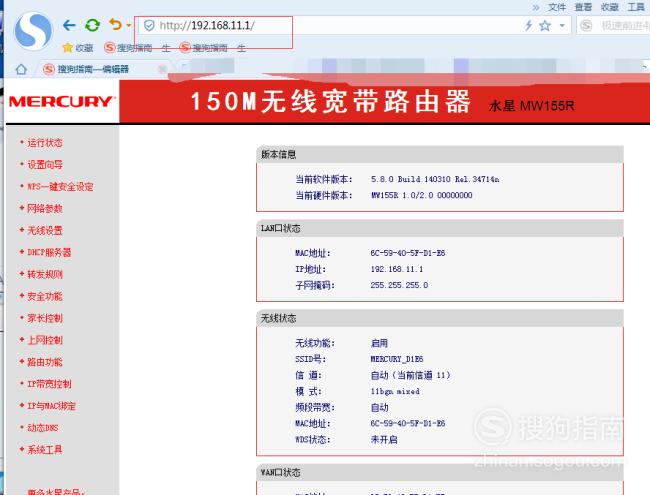Open 查看 menu

(583, 7)
